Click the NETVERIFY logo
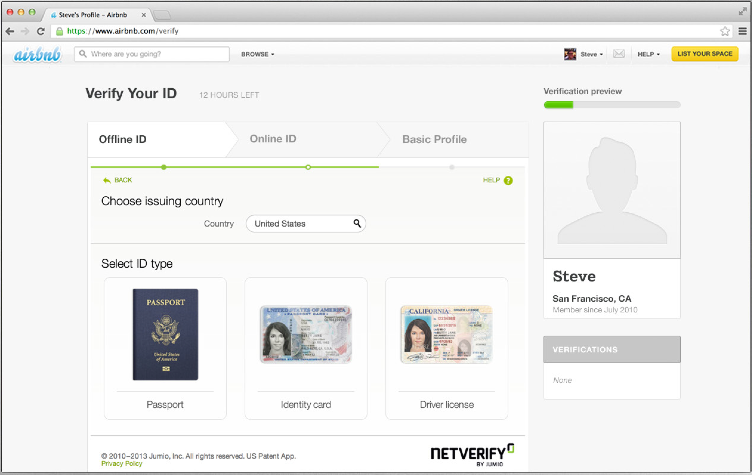 [x=472, y=454]
